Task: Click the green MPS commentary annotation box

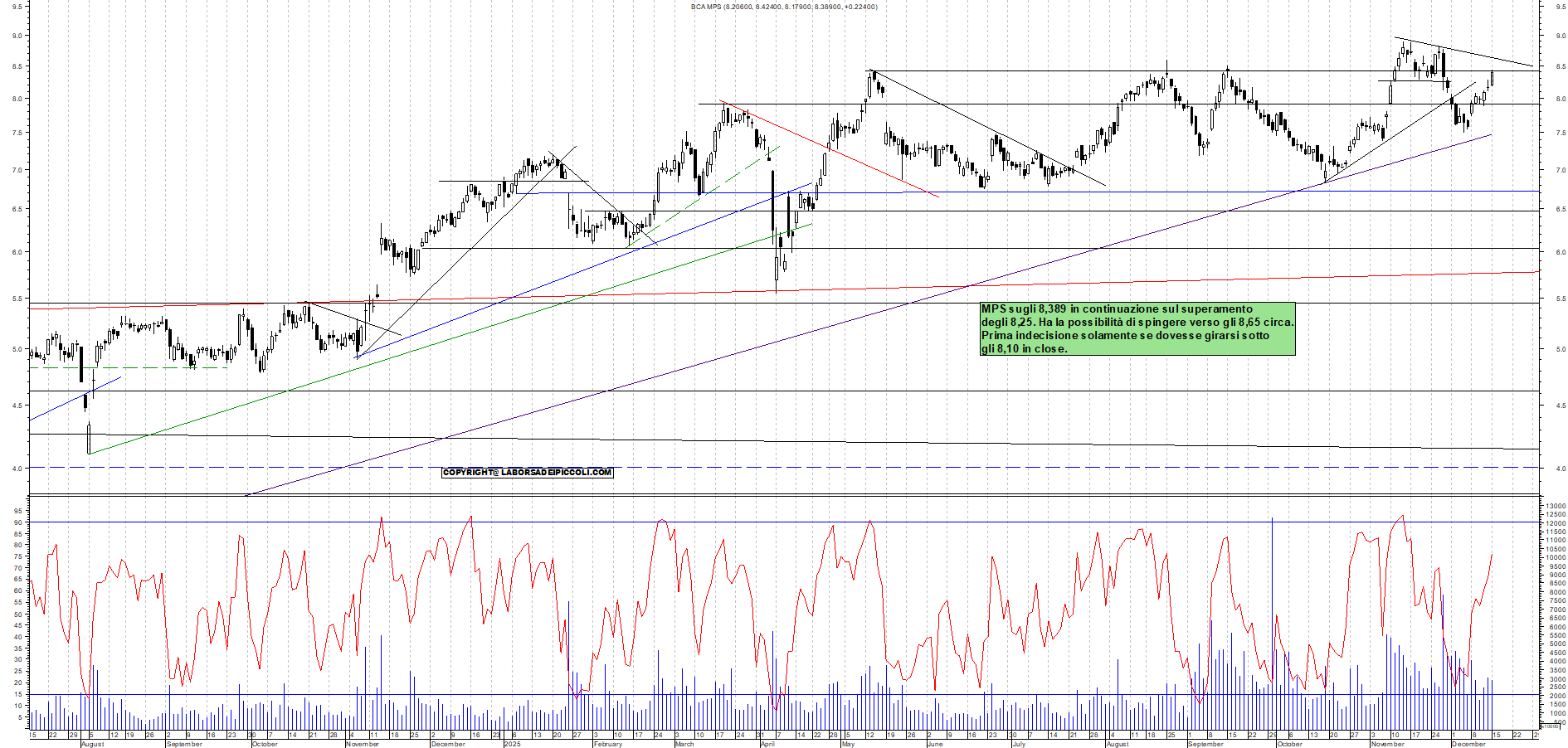Action: (1137, 329)
